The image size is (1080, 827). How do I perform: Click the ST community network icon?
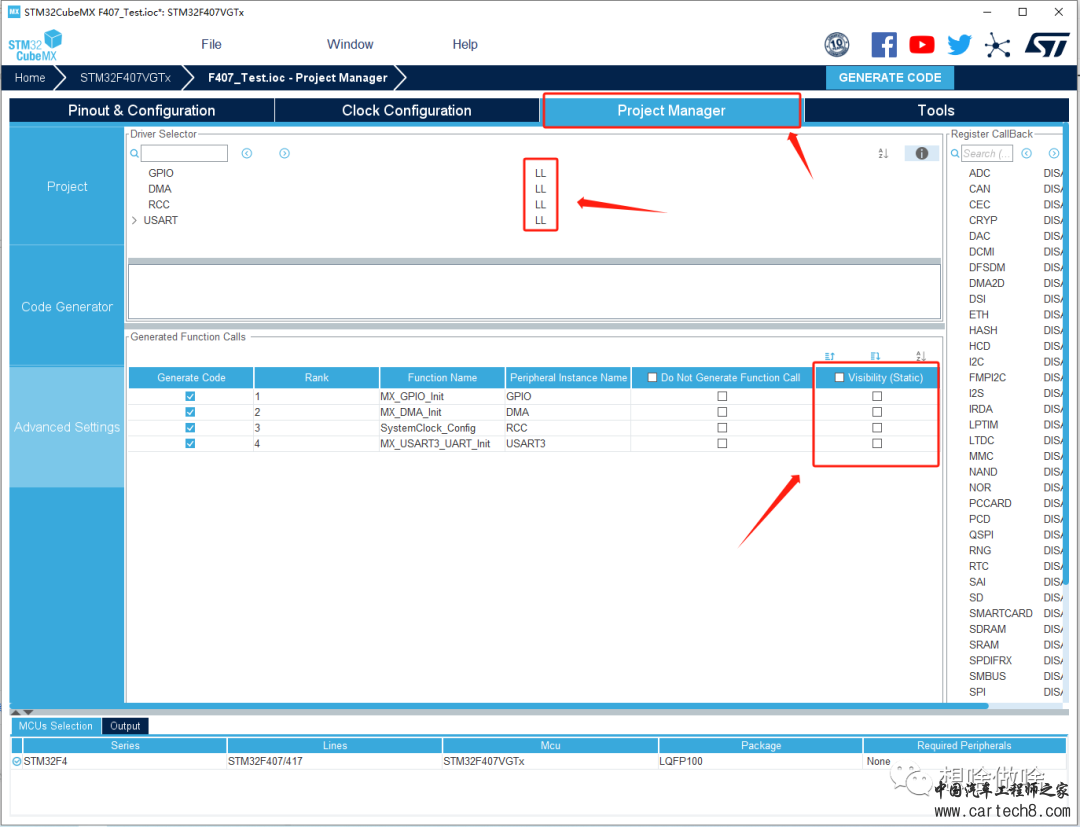coord(997,45)
